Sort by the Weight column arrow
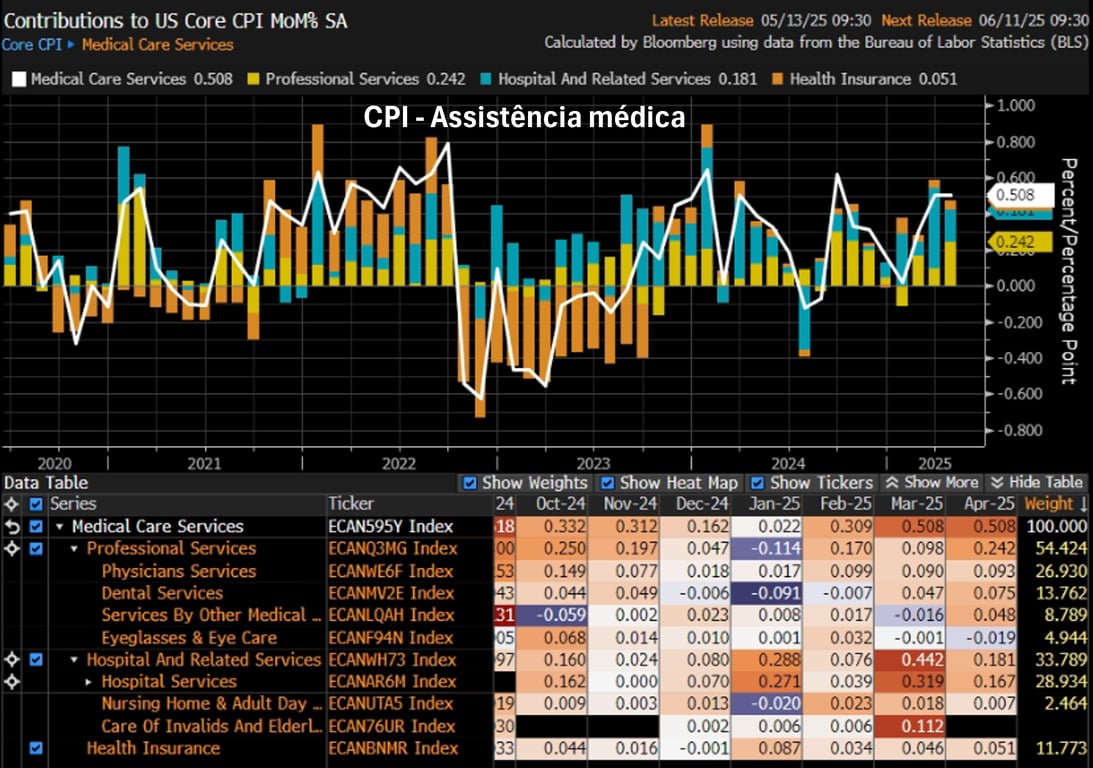1093x768 pixels. pyautogui.click(x=1083, y=504)
